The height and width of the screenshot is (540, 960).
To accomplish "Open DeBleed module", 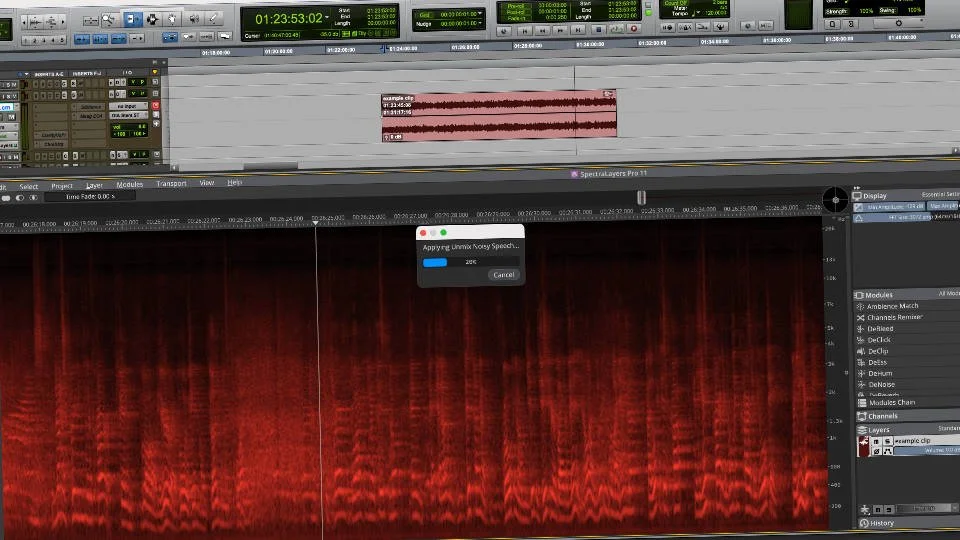I will (880, 329).
